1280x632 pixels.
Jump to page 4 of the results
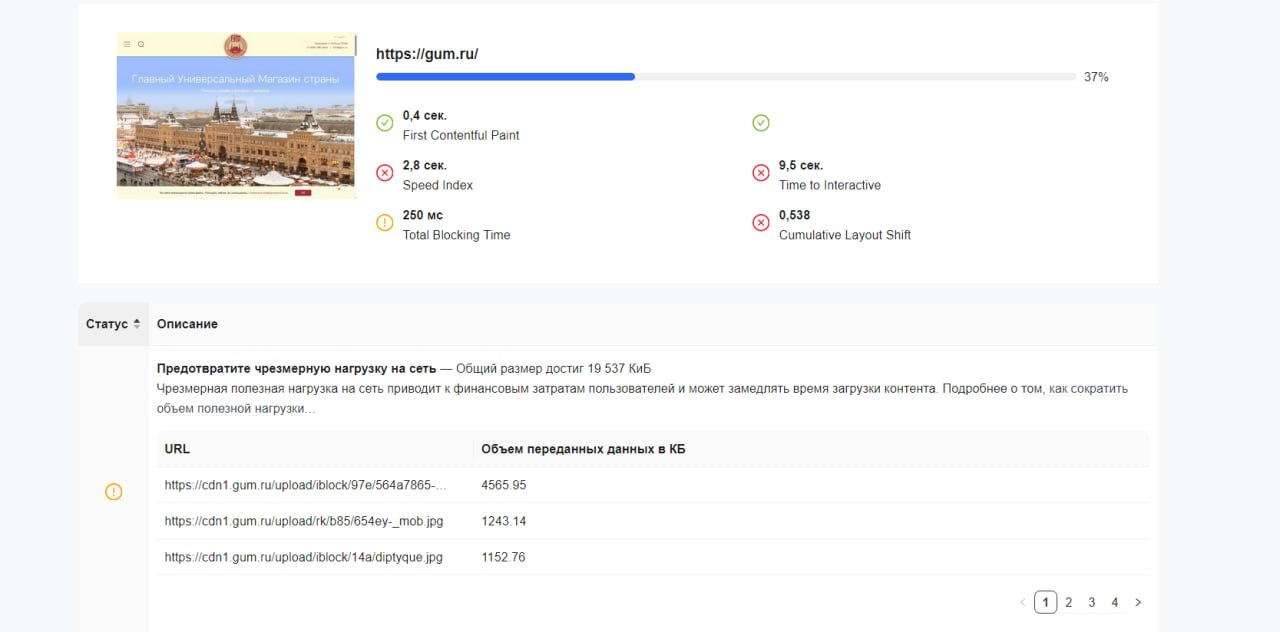pyautogui.click(x=1114, y=602)
